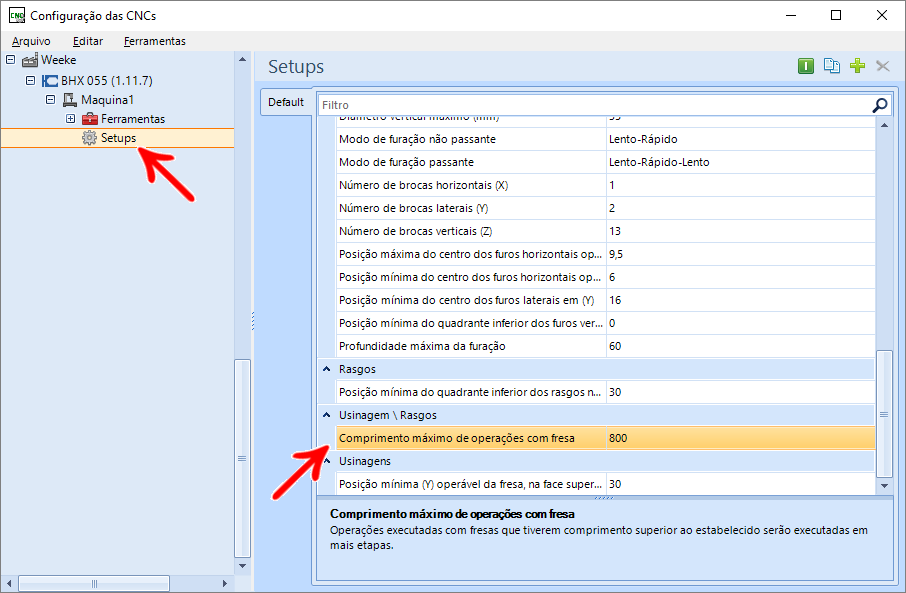
Task: Collapse the Usinagens section
Action: 326,461
